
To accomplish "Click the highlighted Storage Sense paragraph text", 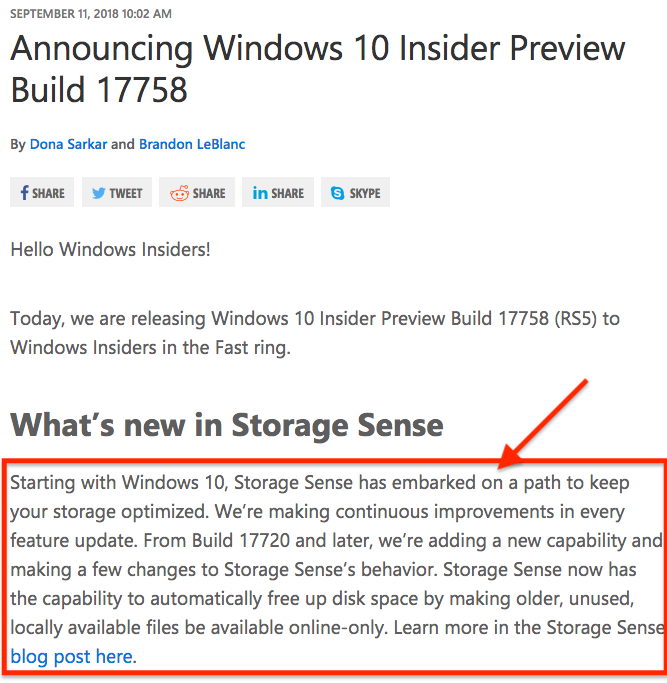I will click(x=337, y=570).
